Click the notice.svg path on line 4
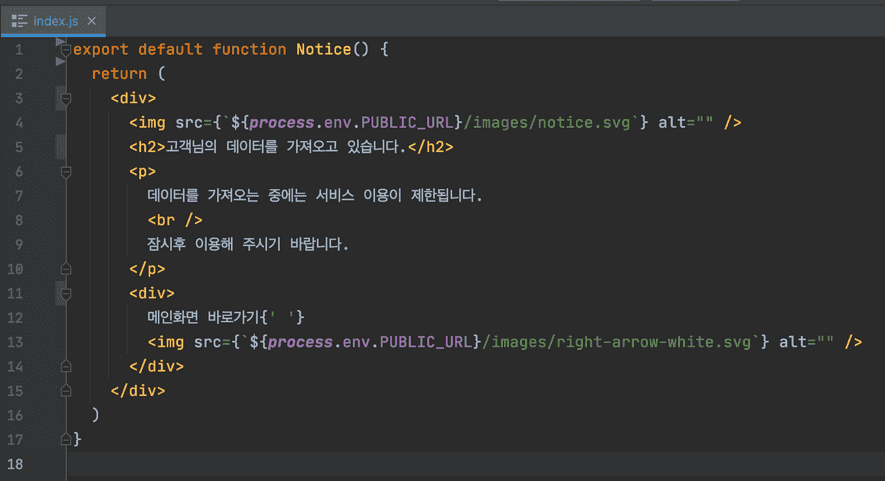Image resolution: width=885 pixels, height=481 pixels. coord(550,123)
